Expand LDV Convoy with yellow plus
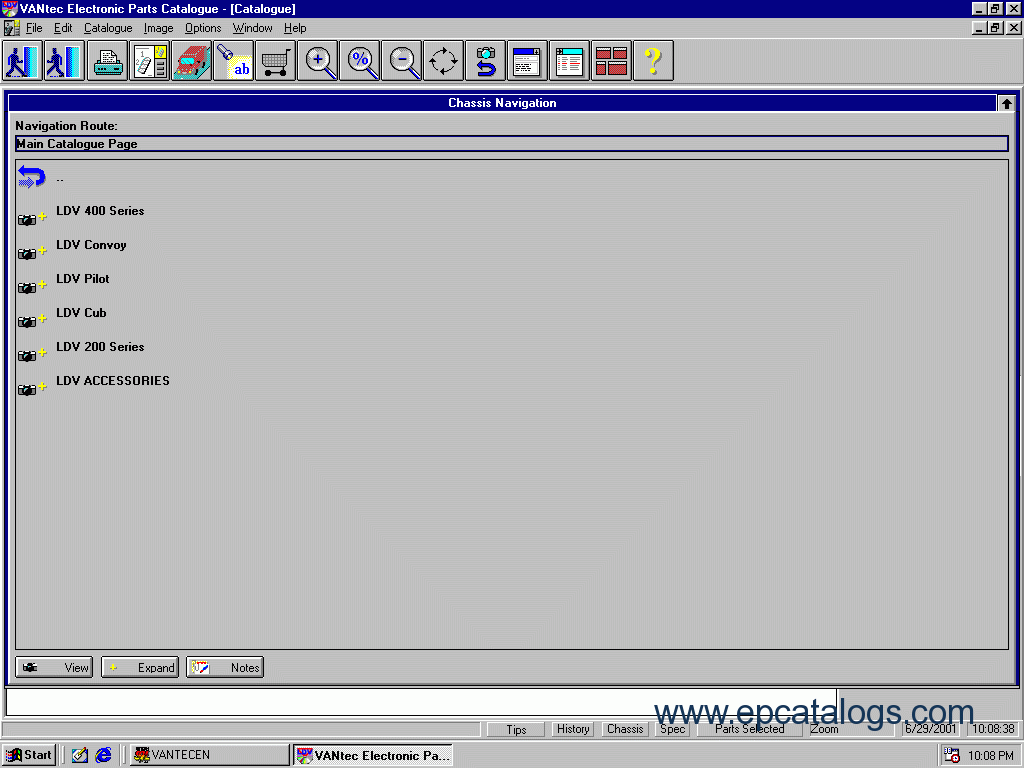The height and width of the screenshot is (768, 1024). pos(42,250)
